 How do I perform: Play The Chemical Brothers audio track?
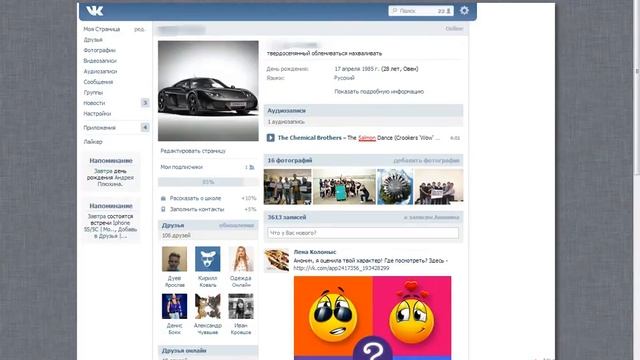click(x=271, y=138)
